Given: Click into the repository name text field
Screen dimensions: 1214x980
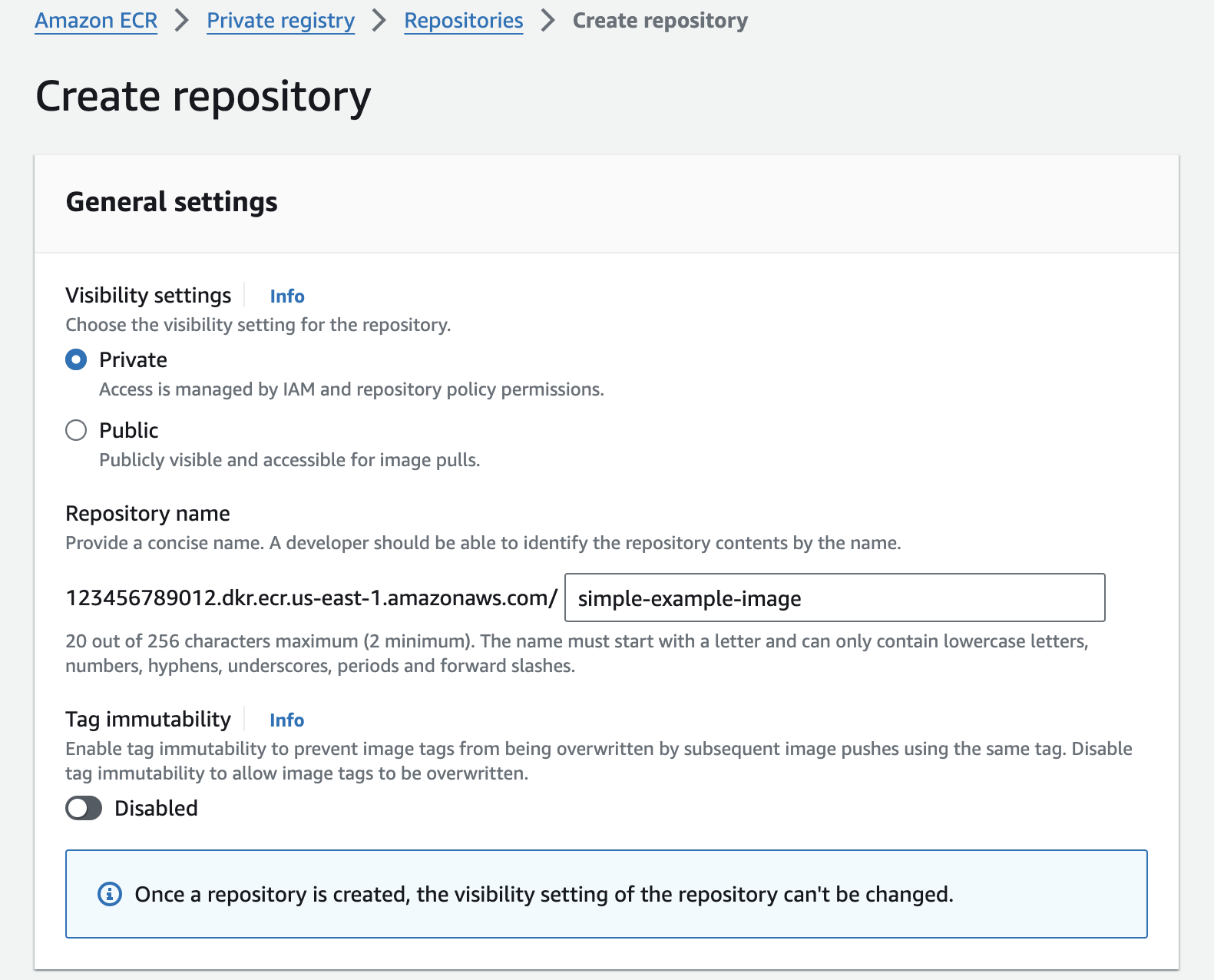Looking at the screenshot, I should coord(834,598).
